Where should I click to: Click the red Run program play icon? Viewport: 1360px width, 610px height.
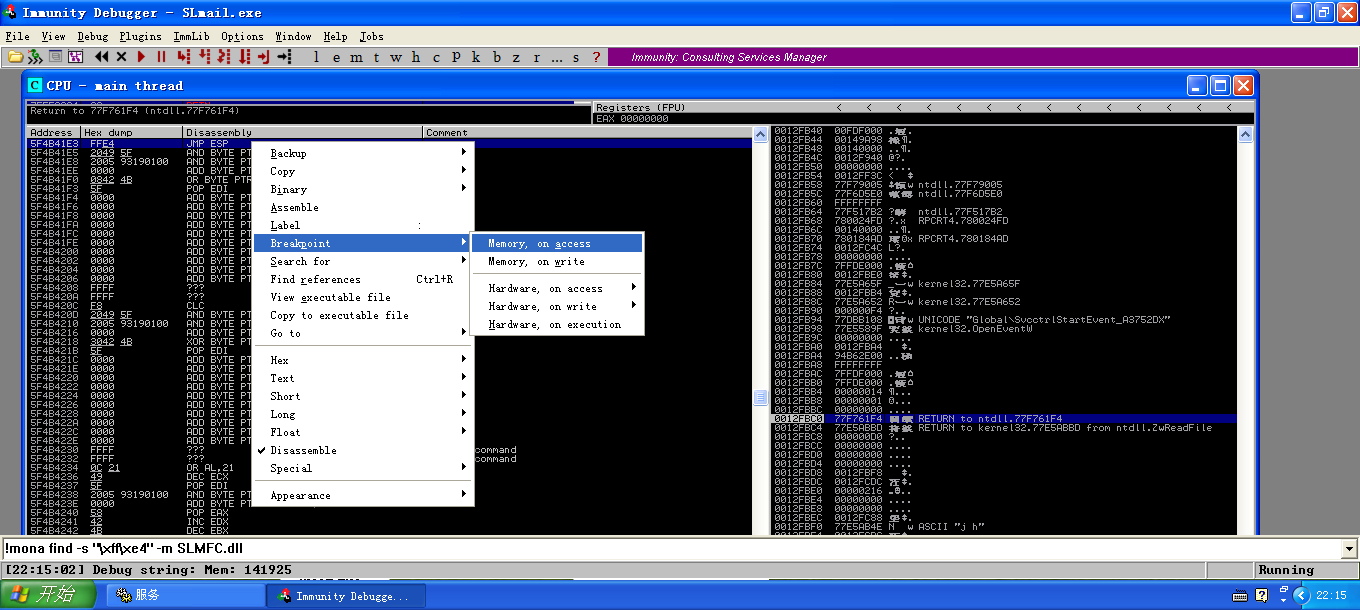pyautogui.click(x=142, y=57)
